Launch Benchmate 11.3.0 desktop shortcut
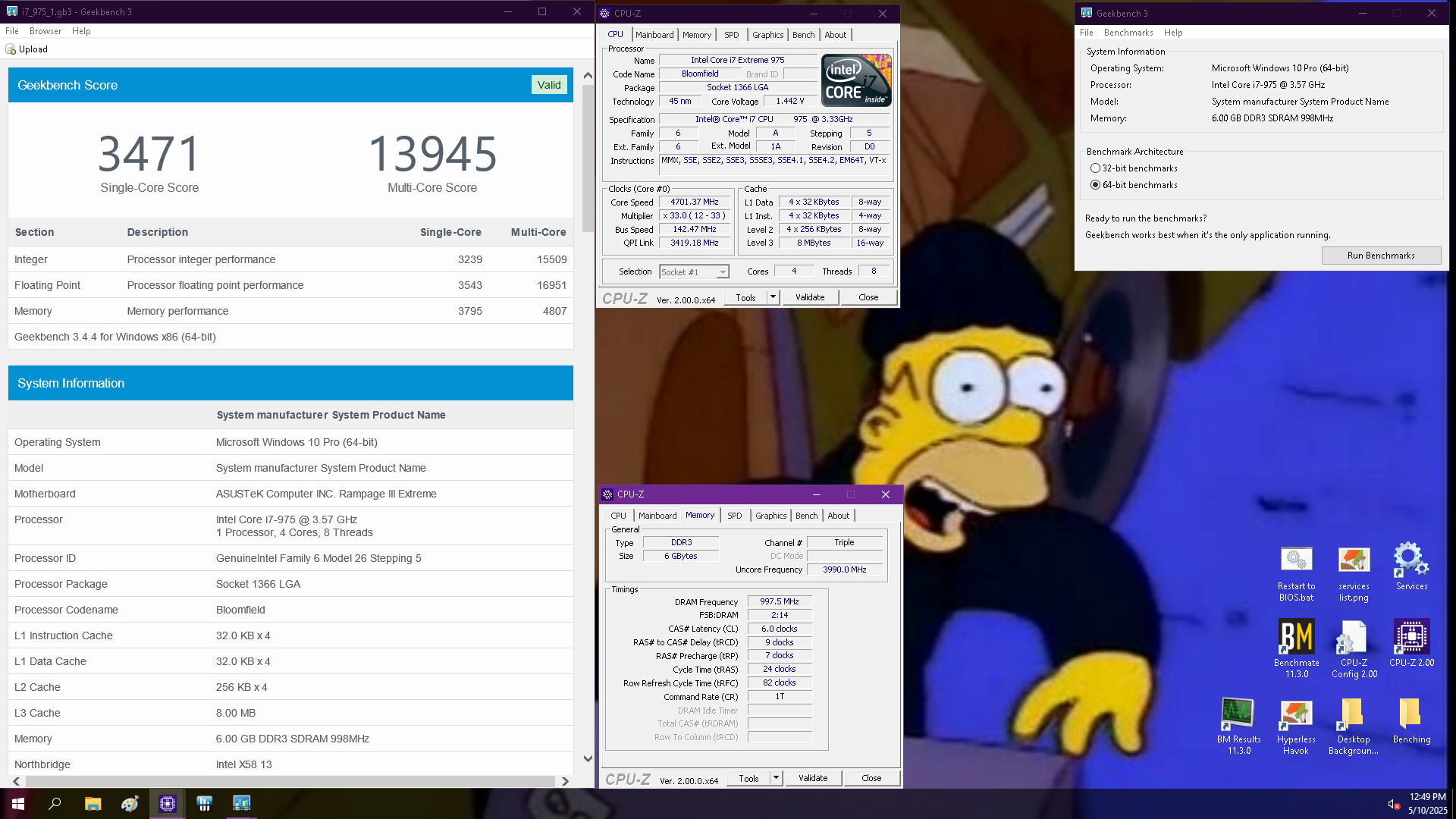 (1296, 648)
